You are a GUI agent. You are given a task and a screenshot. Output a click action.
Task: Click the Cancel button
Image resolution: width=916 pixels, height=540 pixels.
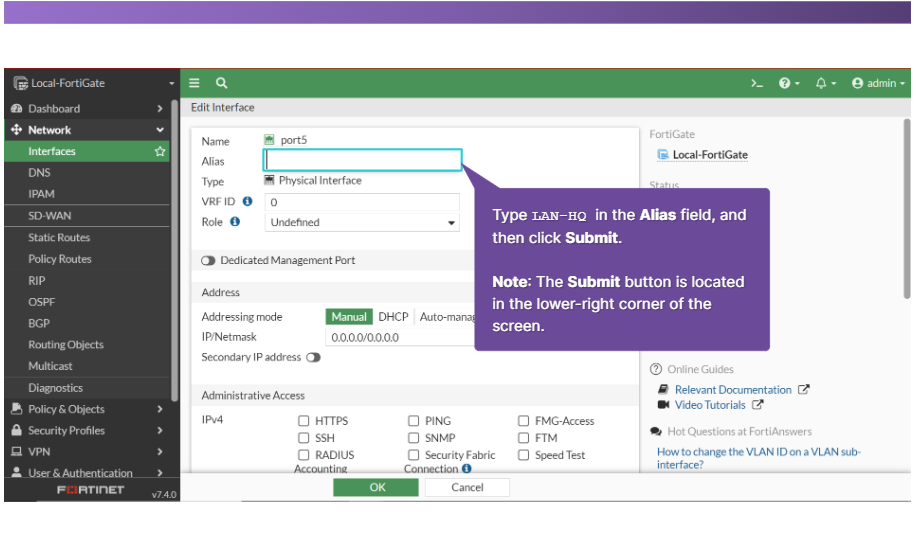click(x=467, y=487)
